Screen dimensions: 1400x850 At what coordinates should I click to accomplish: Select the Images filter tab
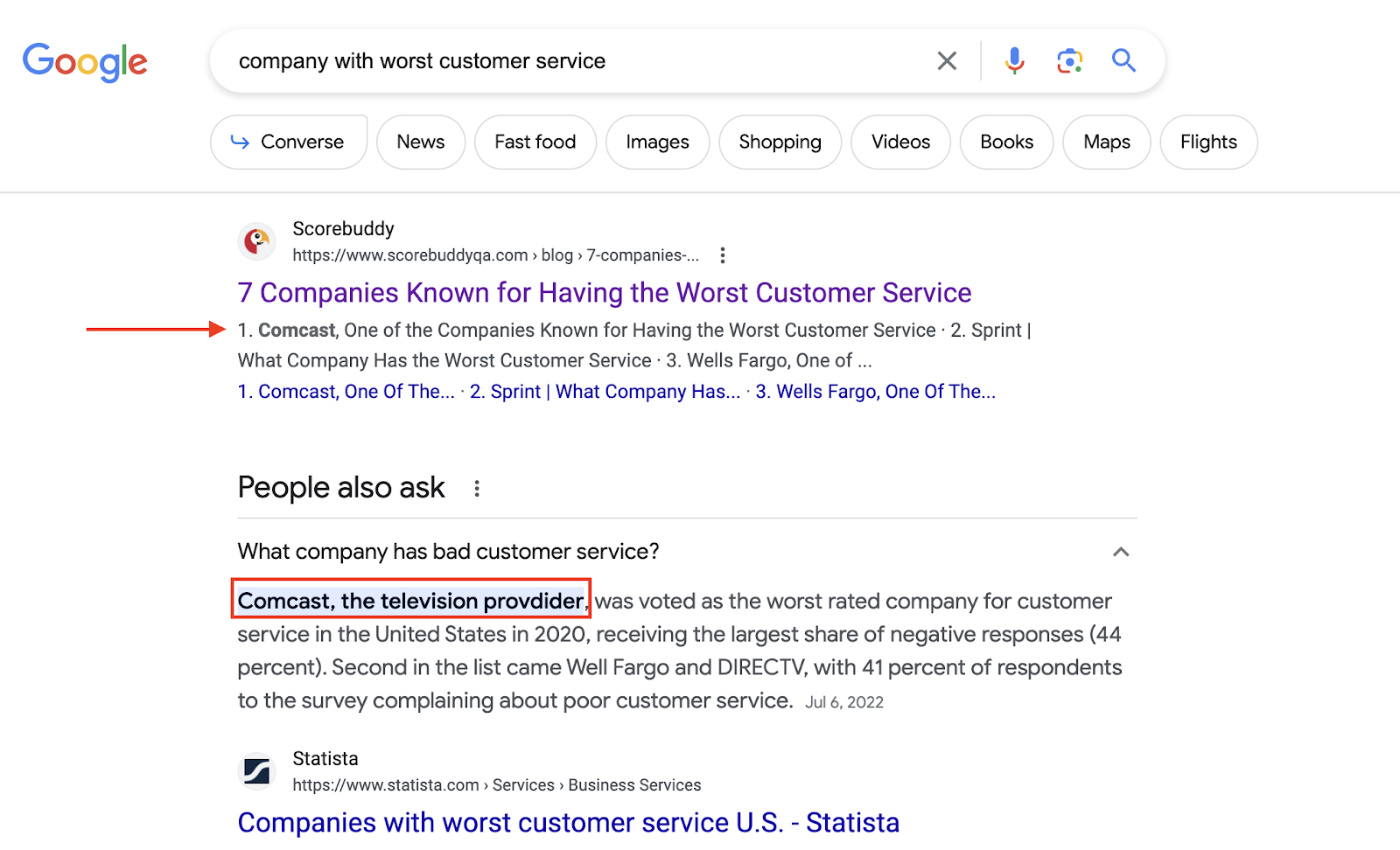click(657, 142)
